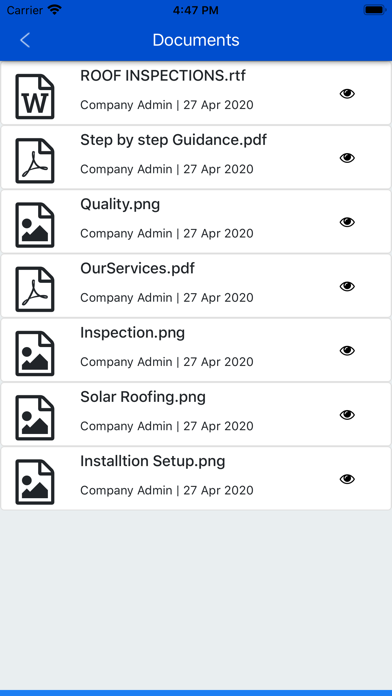Image resolution: width=392 pixels, height=696 pixels.
Task: Preview Inspection.png with the eye icon
Action: pyautogui.click(x=347, y=351)
